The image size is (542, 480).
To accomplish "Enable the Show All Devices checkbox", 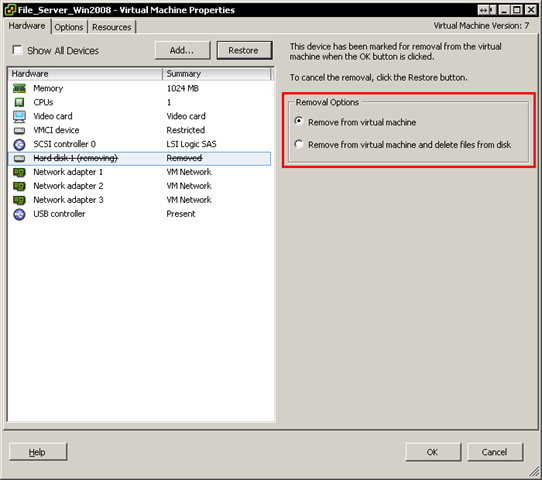I will pos(17,50).
